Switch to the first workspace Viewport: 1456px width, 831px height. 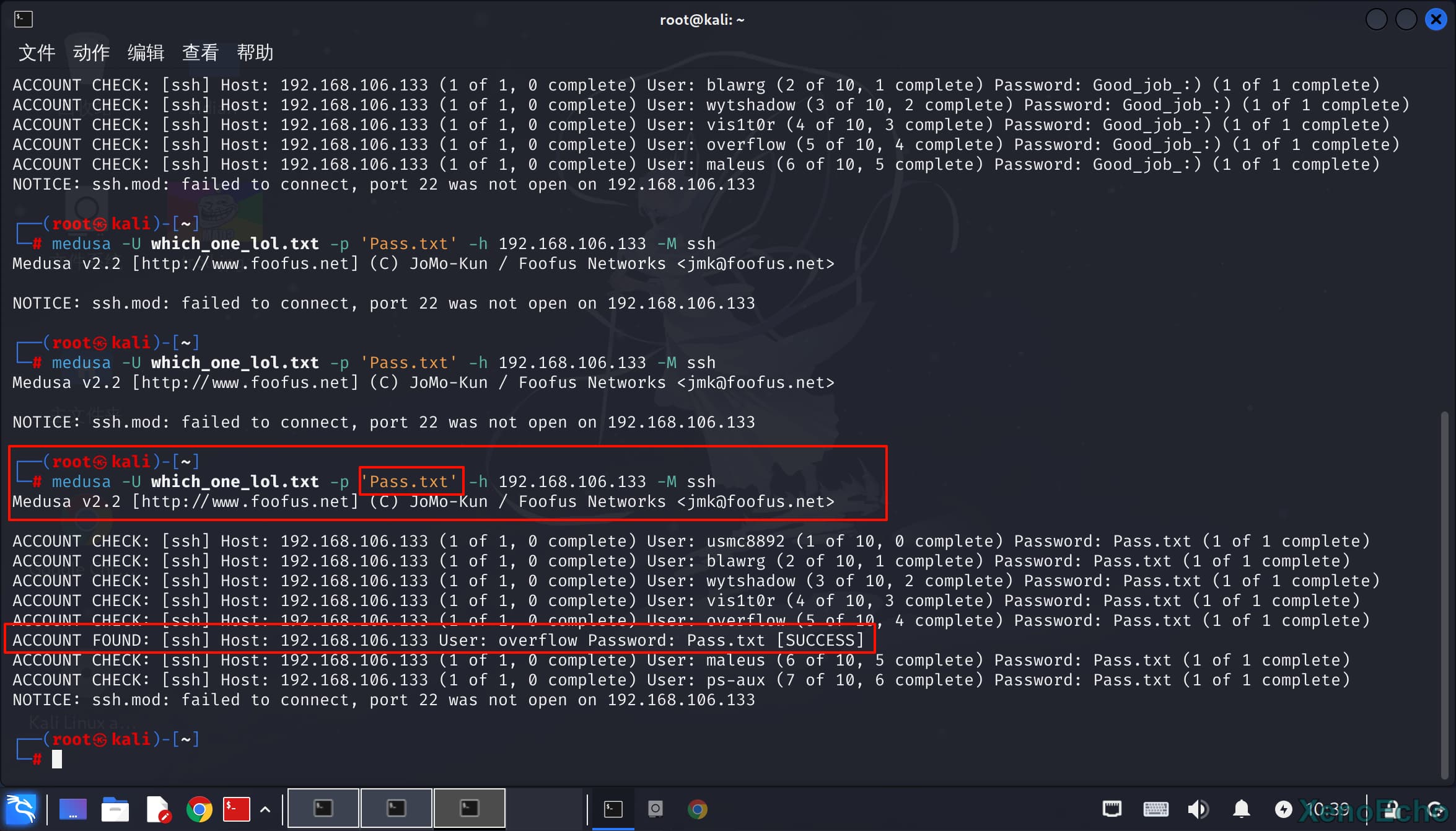click(323, 808)
